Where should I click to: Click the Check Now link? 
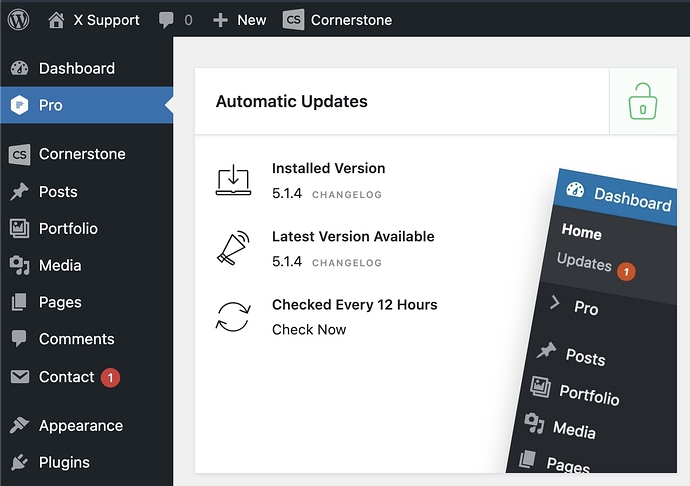309,329
